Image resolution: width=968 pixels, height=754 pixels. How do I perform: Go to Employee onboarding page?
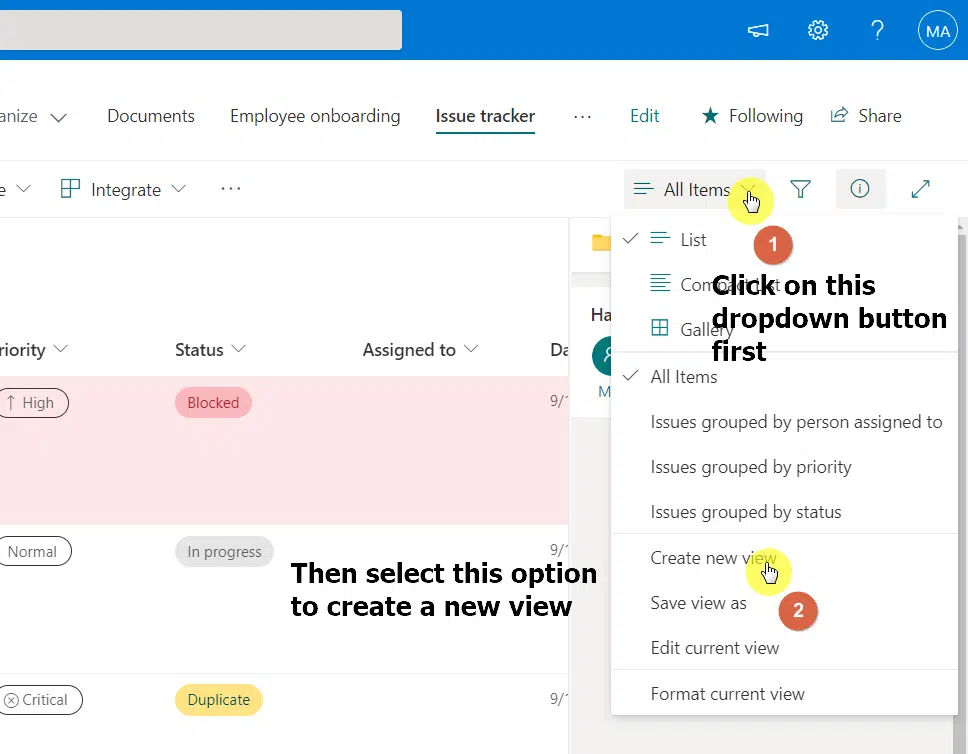click(315, 115)
